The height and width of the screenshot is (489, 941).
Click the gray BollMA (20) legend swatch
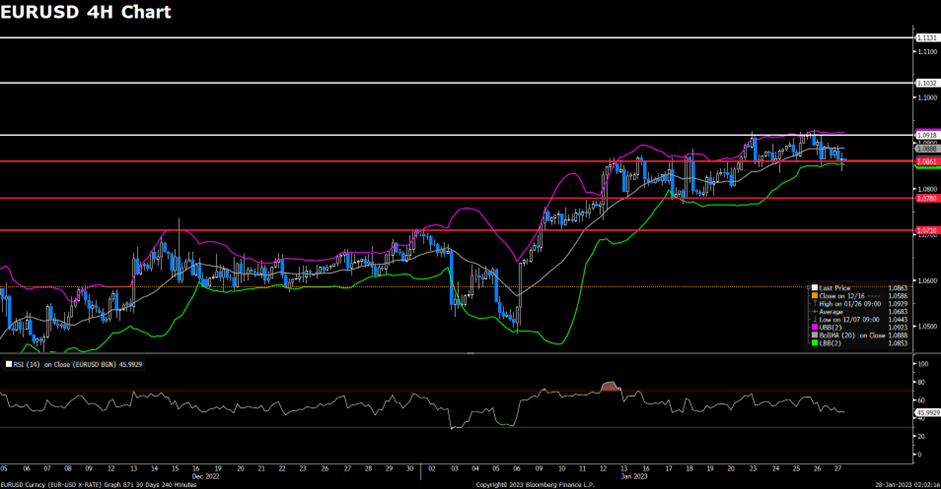[813, 335]
